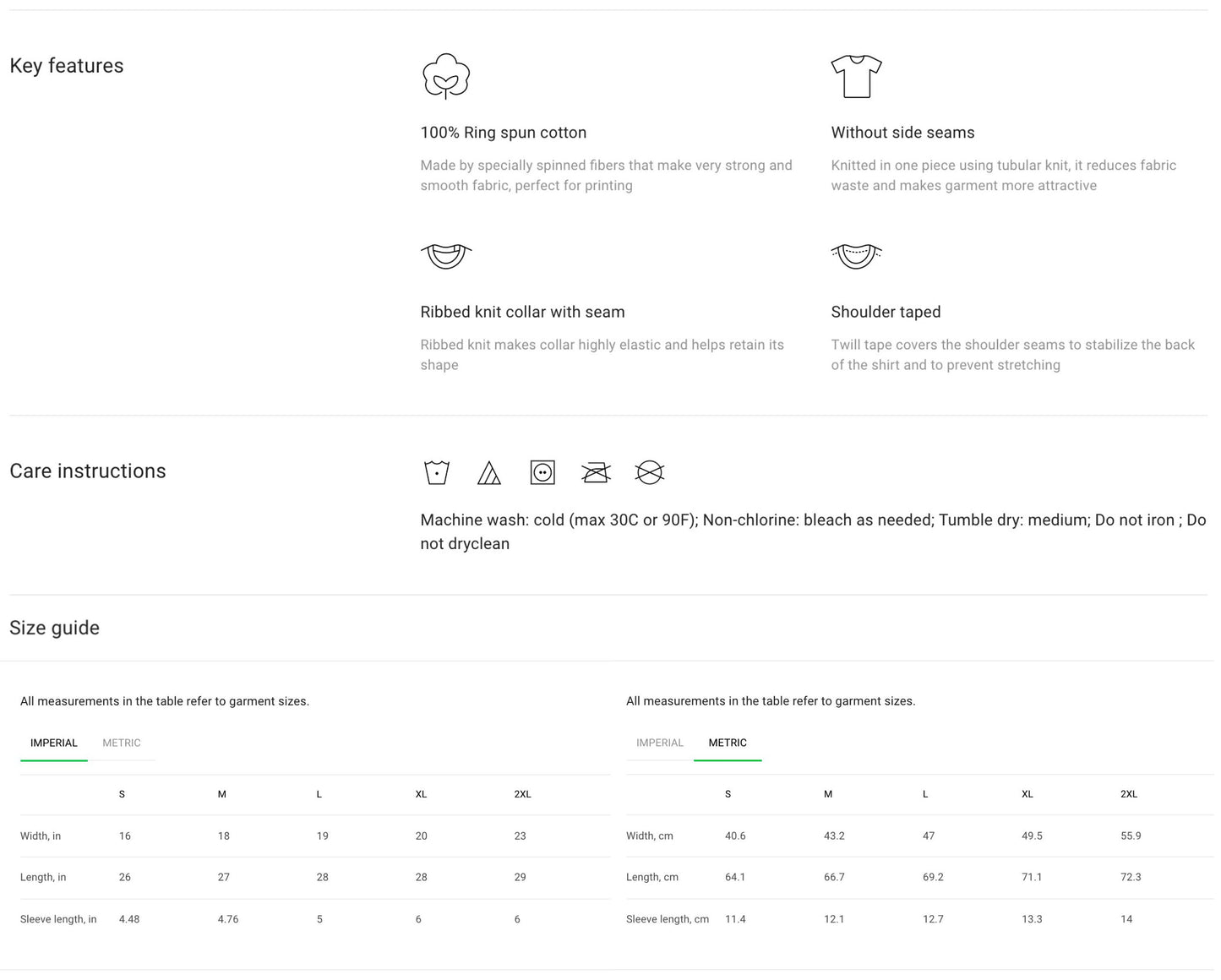Click the 'Sleeve length, in' row label
This screenshot has width=1221, height=980.
click(x=58, y=919)
